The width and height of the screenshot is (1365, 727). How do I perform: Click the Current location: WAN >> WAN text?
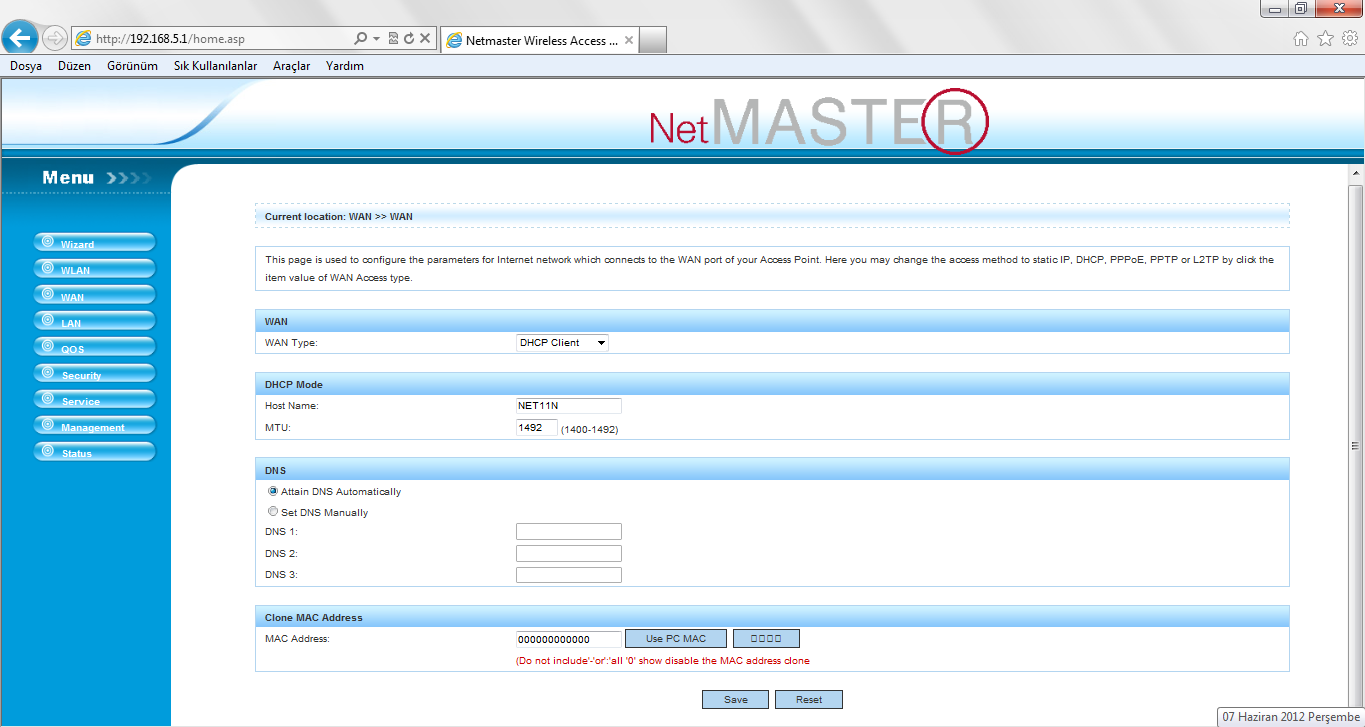click(338, 216)
